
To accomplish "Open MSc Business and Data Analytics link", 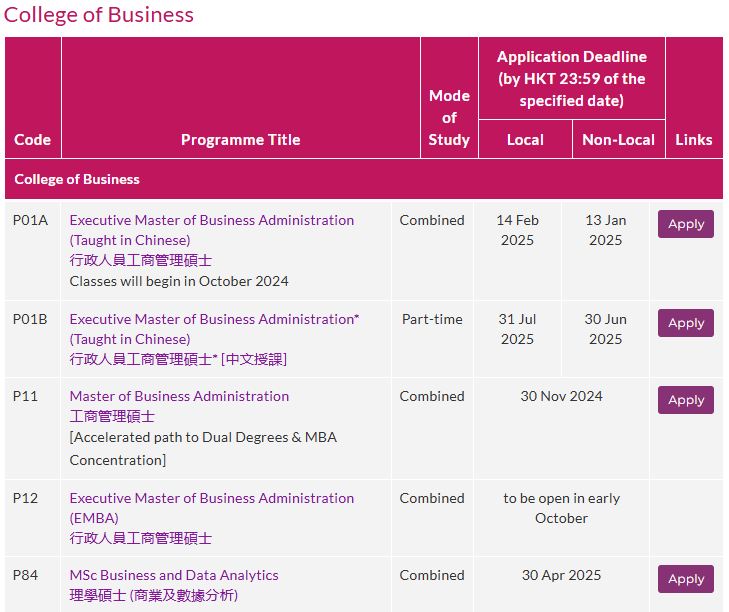I will pyautogui.click(x=174, y=575).
